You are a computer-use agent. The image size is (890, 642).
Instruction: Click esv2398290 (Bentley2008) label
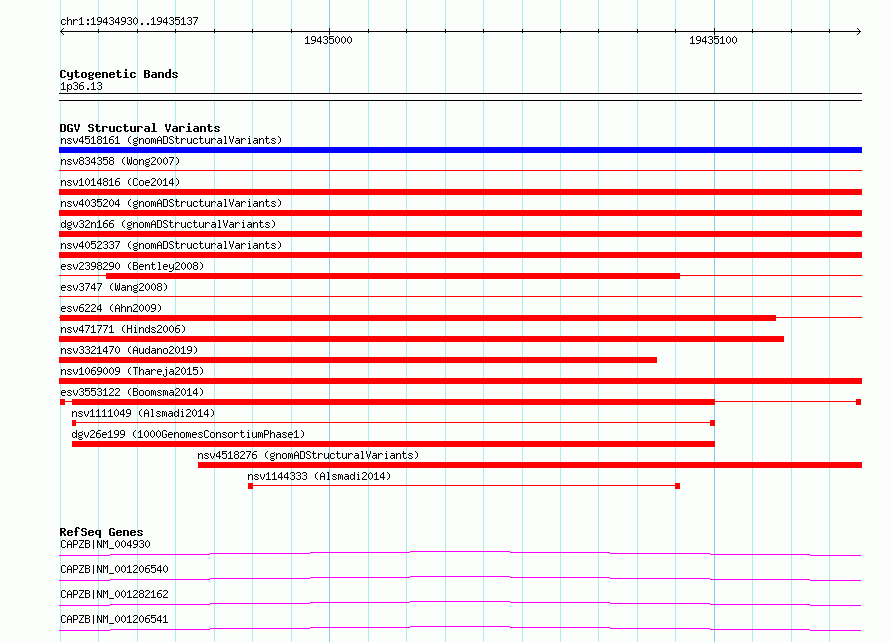132,266
